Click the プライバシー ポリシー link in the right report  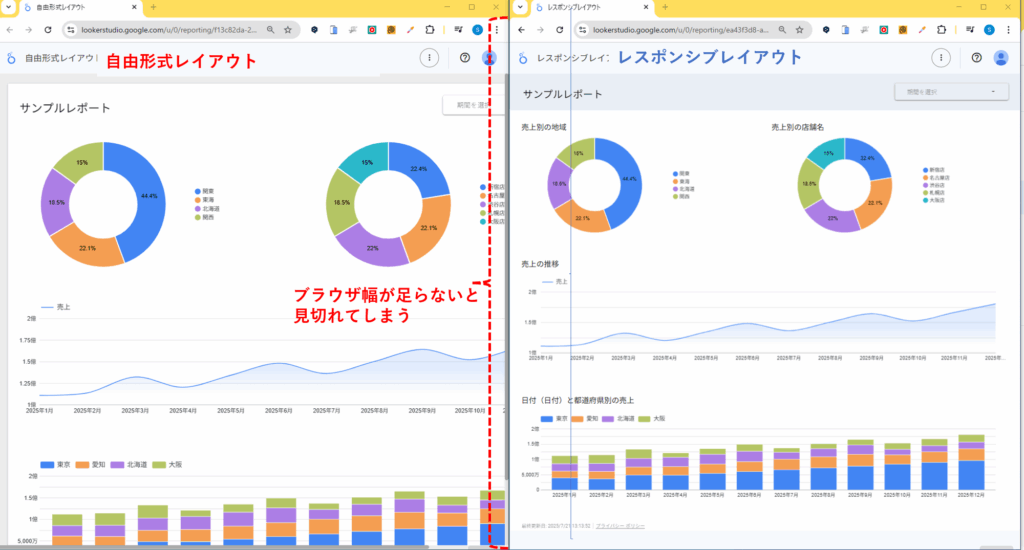(x=620, y=526)
